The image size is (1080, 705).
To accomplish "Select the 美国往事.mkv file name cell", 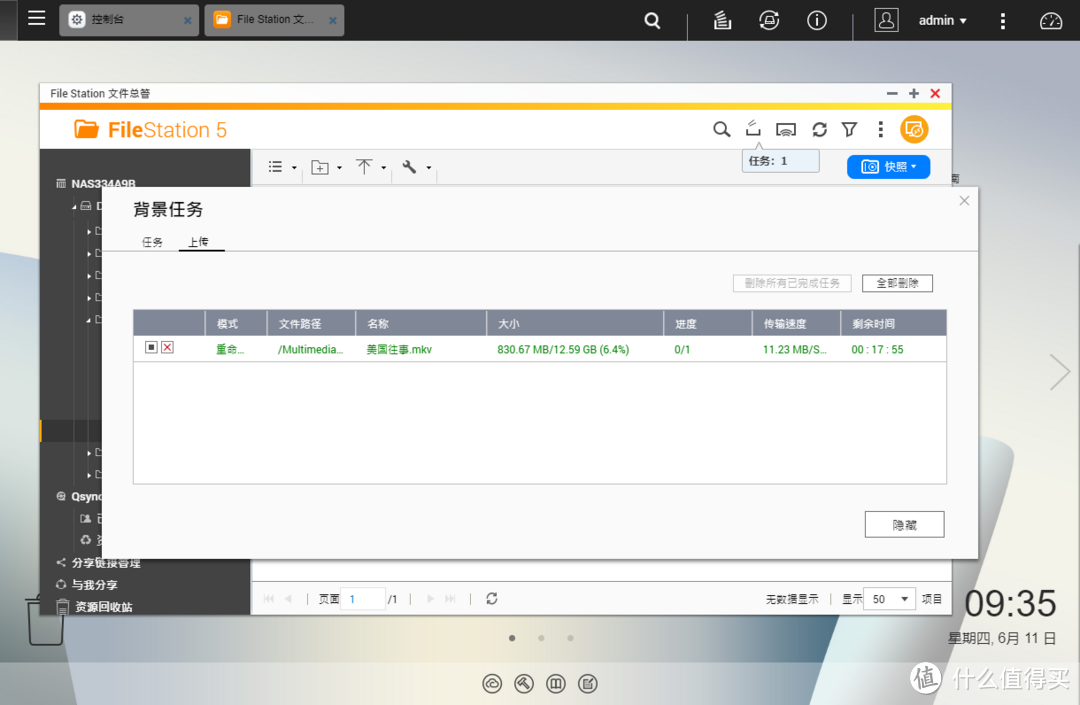I will click(399, 349).
